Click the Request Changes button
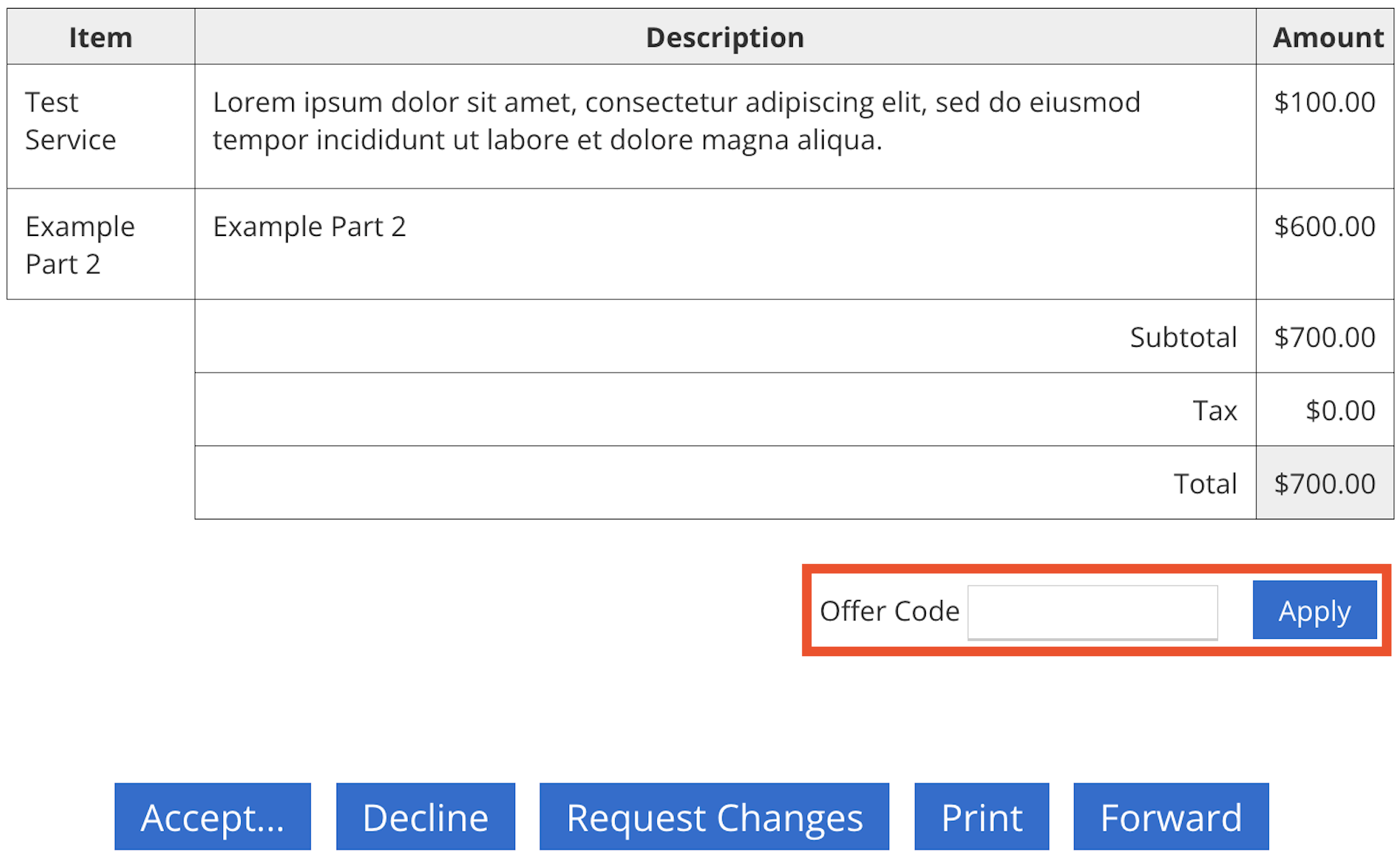 click(x=714, y=817)
